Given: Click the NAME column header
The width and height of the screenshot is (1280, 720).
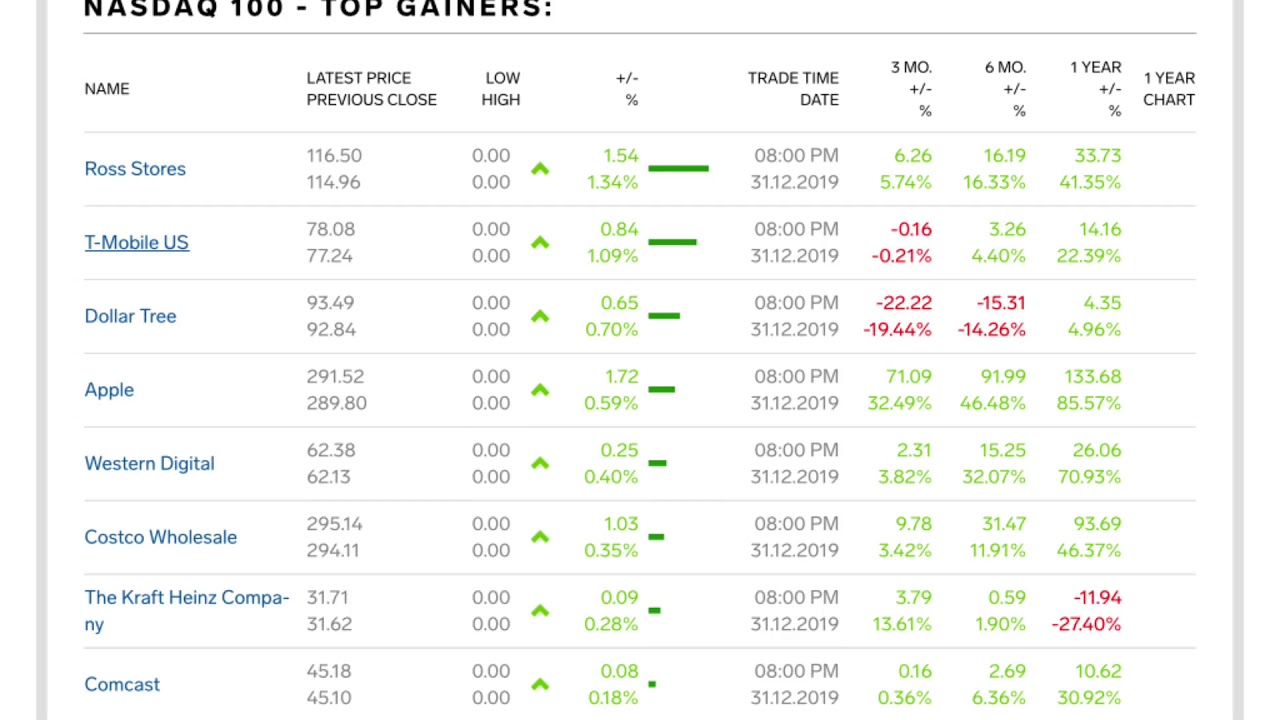Looking at the screenshot, I should click(x=107, y=89).
